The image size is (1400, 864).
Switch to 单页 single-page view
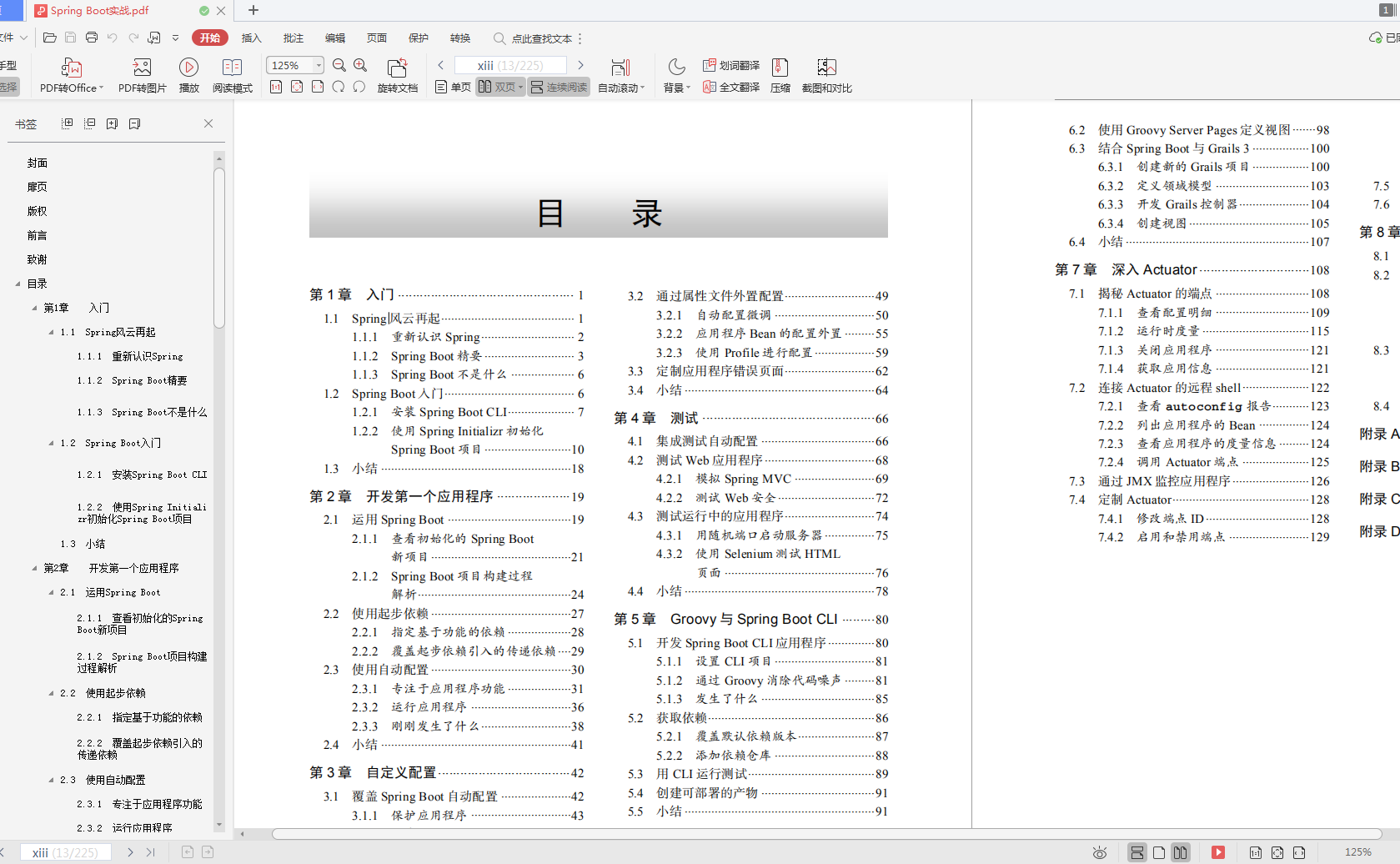coord(453,87)
